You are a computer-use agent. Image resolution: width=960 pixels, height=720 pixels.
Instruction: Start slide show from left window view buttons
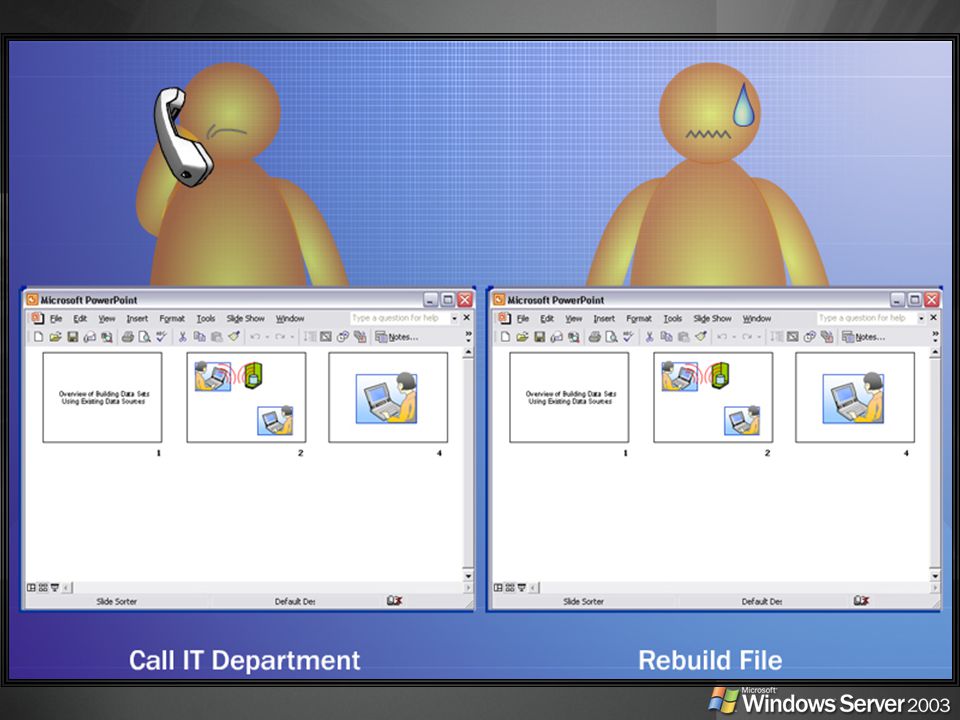[x=55, y=588]
